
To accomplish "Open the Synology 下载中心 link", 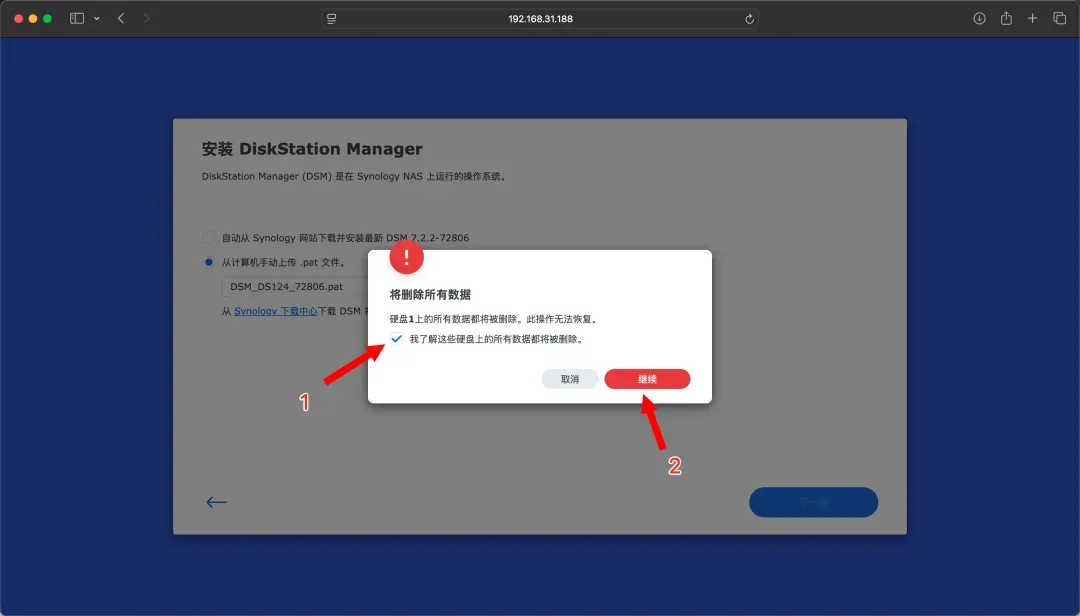I will pyautogui.click(x=276, y=311).
